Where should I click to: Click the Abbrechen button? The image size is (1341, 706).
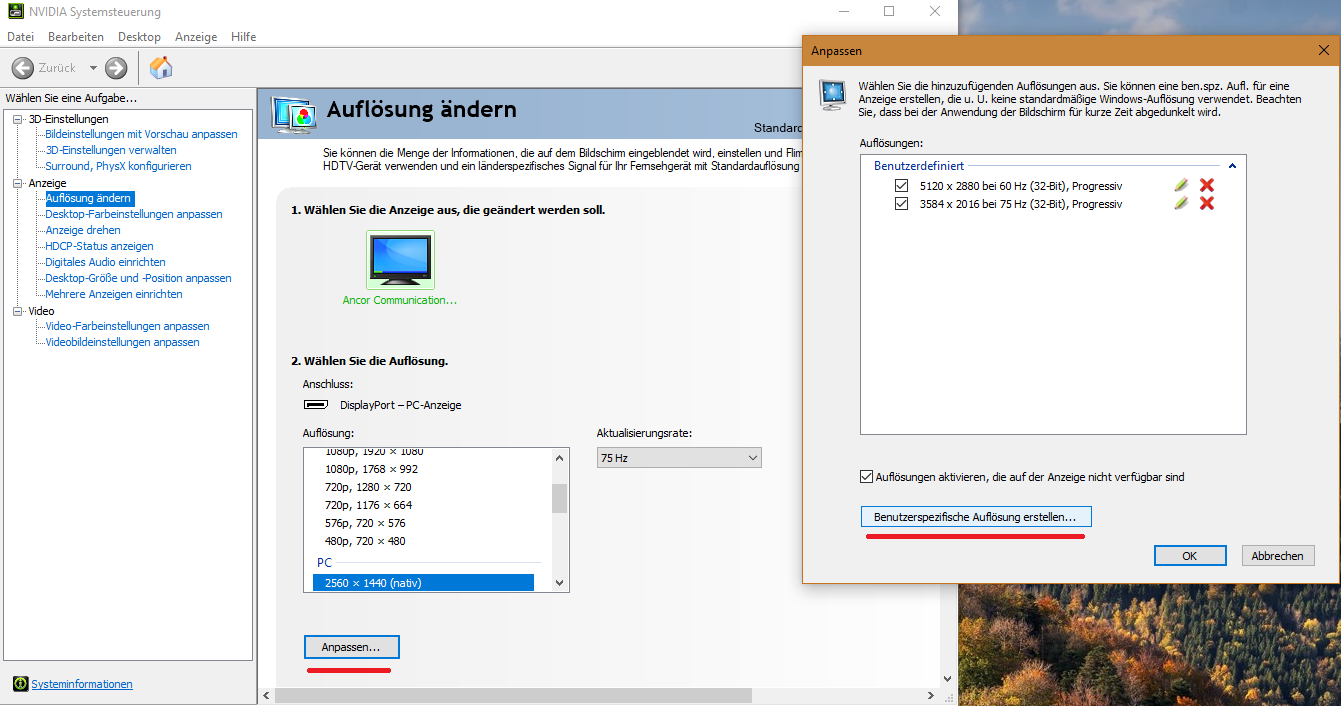1278,555
